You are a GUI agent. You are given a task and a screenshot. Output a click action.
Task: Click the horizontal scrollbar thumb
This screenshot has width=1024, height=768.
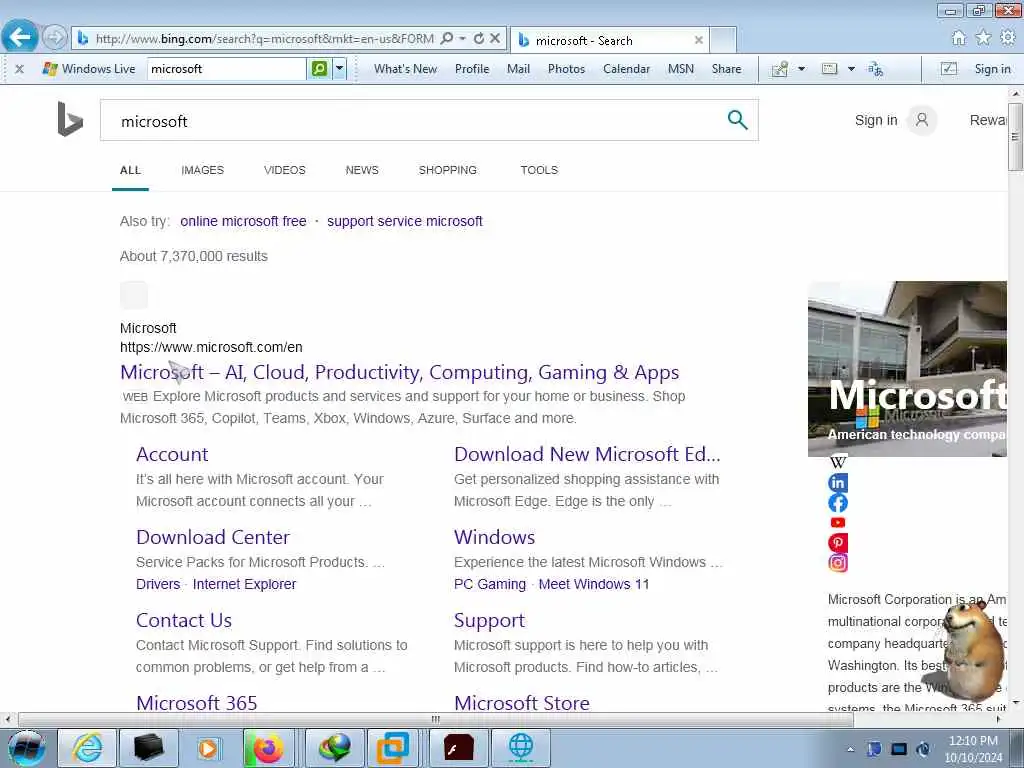tap(436, 720)
